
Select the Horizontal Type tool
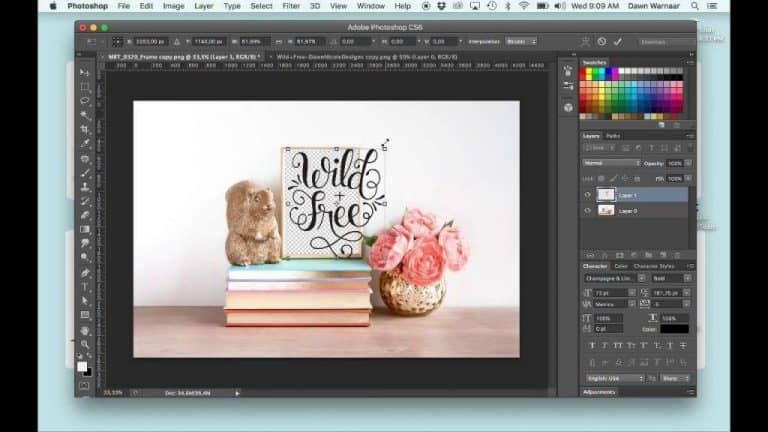[85, 287]
